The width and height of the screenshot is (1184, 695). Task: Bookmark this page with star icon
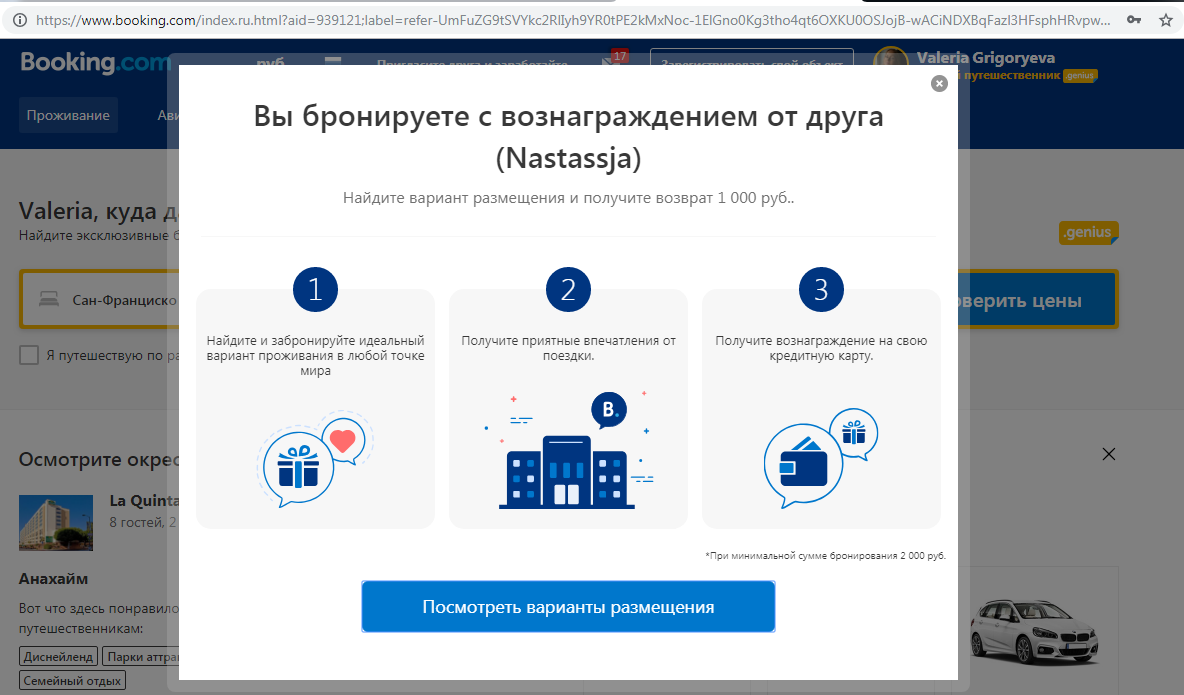tap(1165, 20)
